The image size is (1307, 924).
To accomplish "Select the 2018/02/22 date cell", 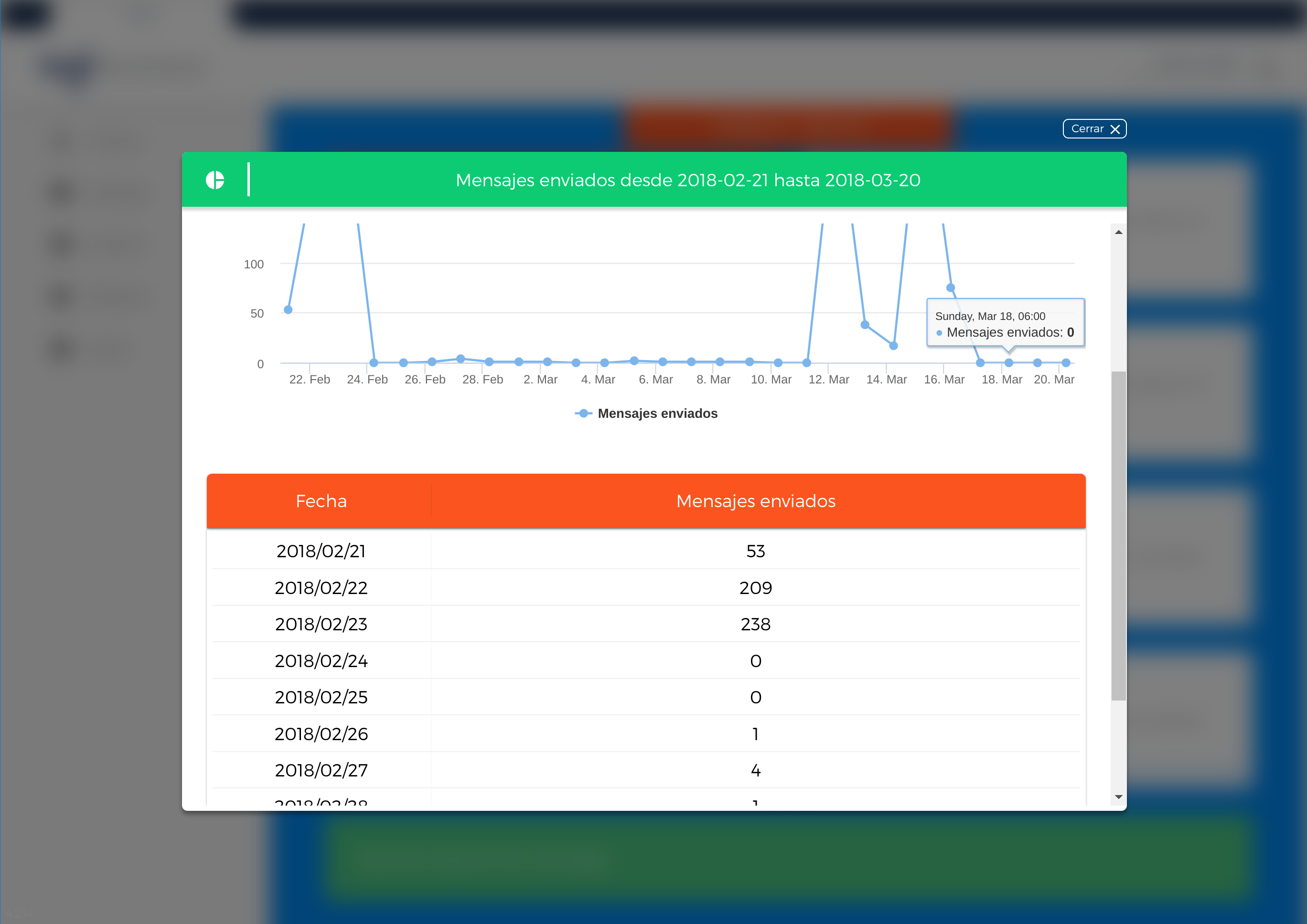I will click(321, 588).
